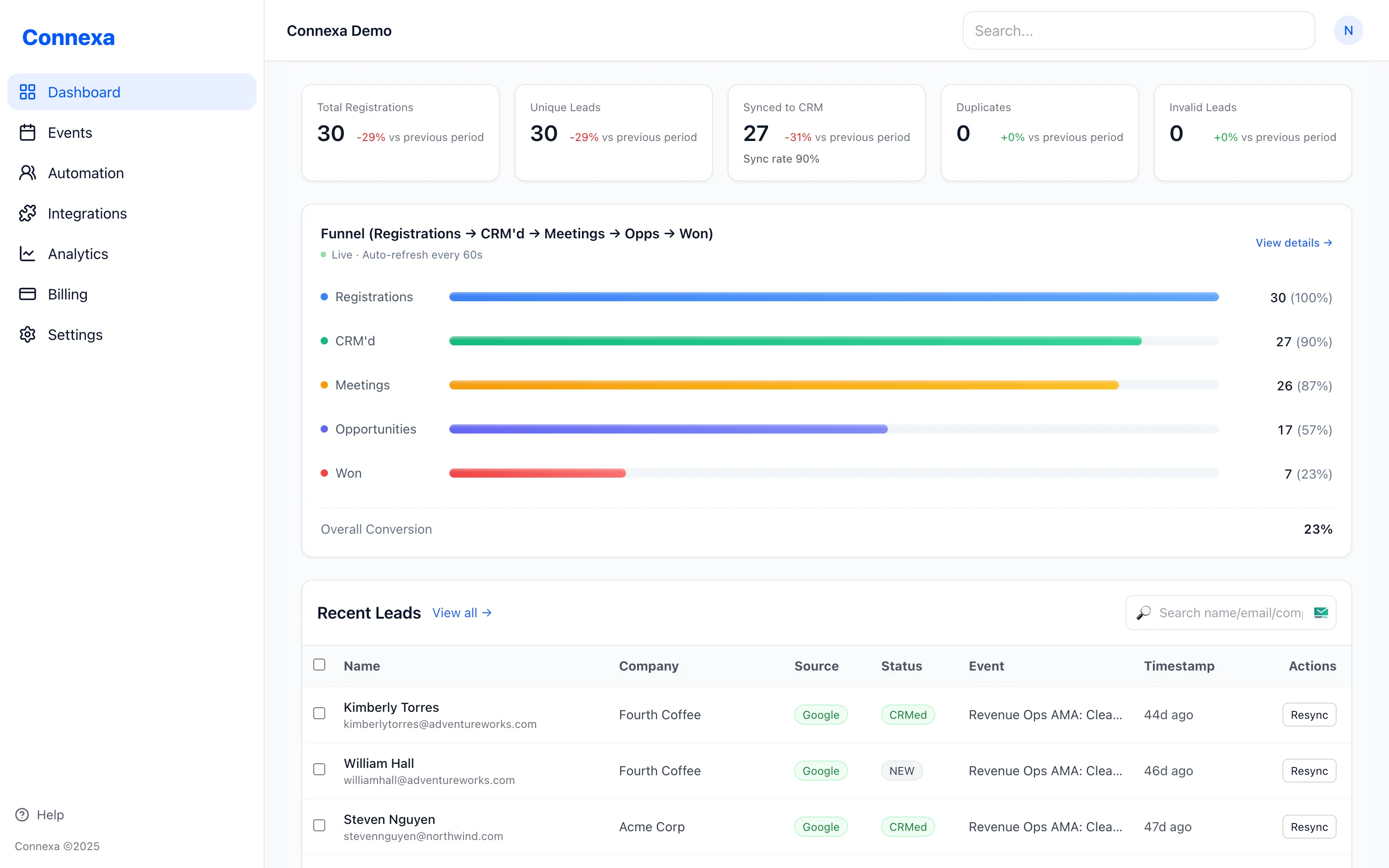Select the Billing card icon
Viewport: 1389px width, 868px height.
[x=28, y=294]
